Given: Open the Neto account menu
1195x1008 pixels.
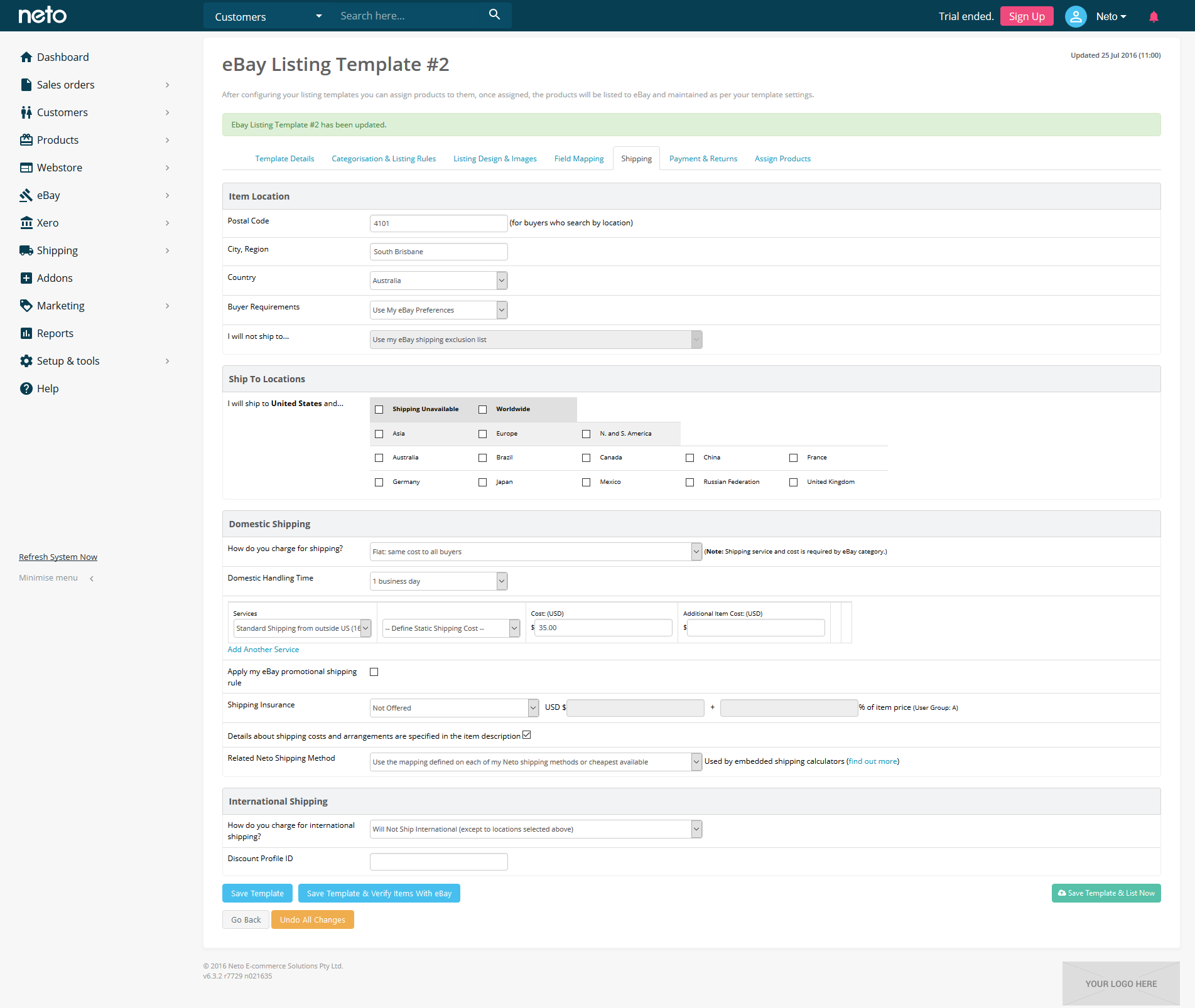Looking at the screenshot, I should pos(1111,16).
